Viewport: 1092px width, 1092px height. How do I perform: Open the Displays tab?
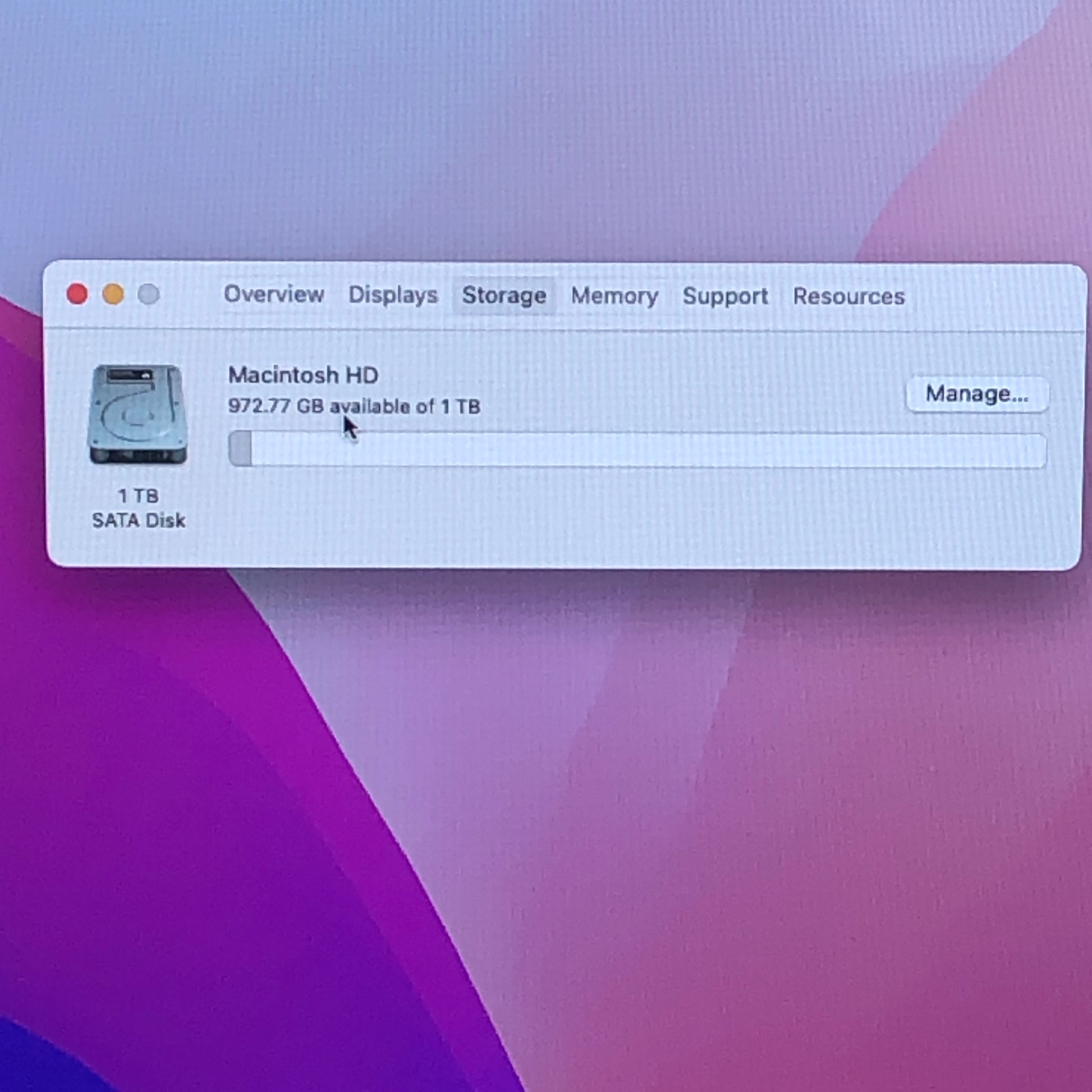(x=393, y=295)
